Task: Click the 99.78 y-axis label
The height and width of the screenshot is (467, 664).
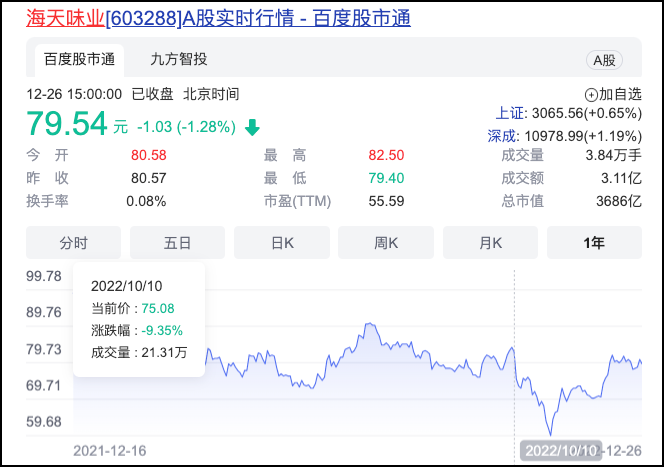Action: coord(44,276)
